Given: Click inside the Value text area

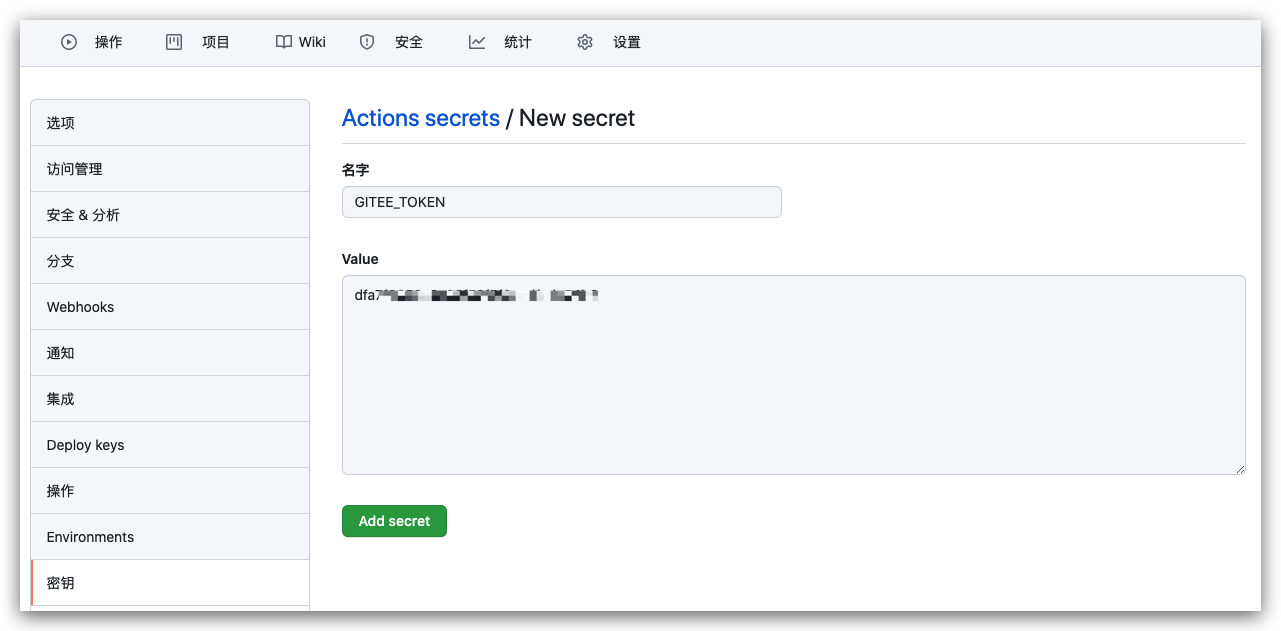Looking at the screenshot, I should click(794, 375).
